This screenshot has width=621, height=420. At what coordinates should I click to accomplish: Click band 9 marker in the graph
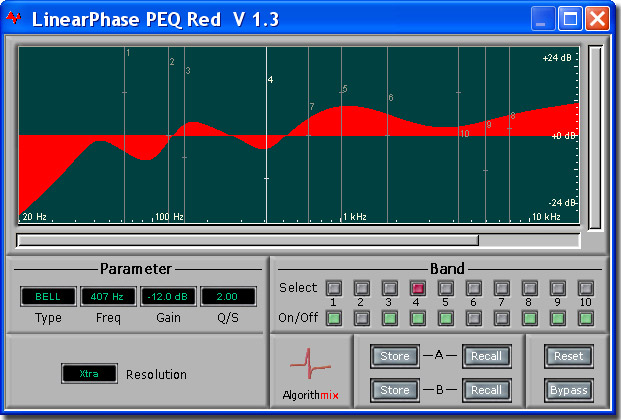[x=489, y=125]
